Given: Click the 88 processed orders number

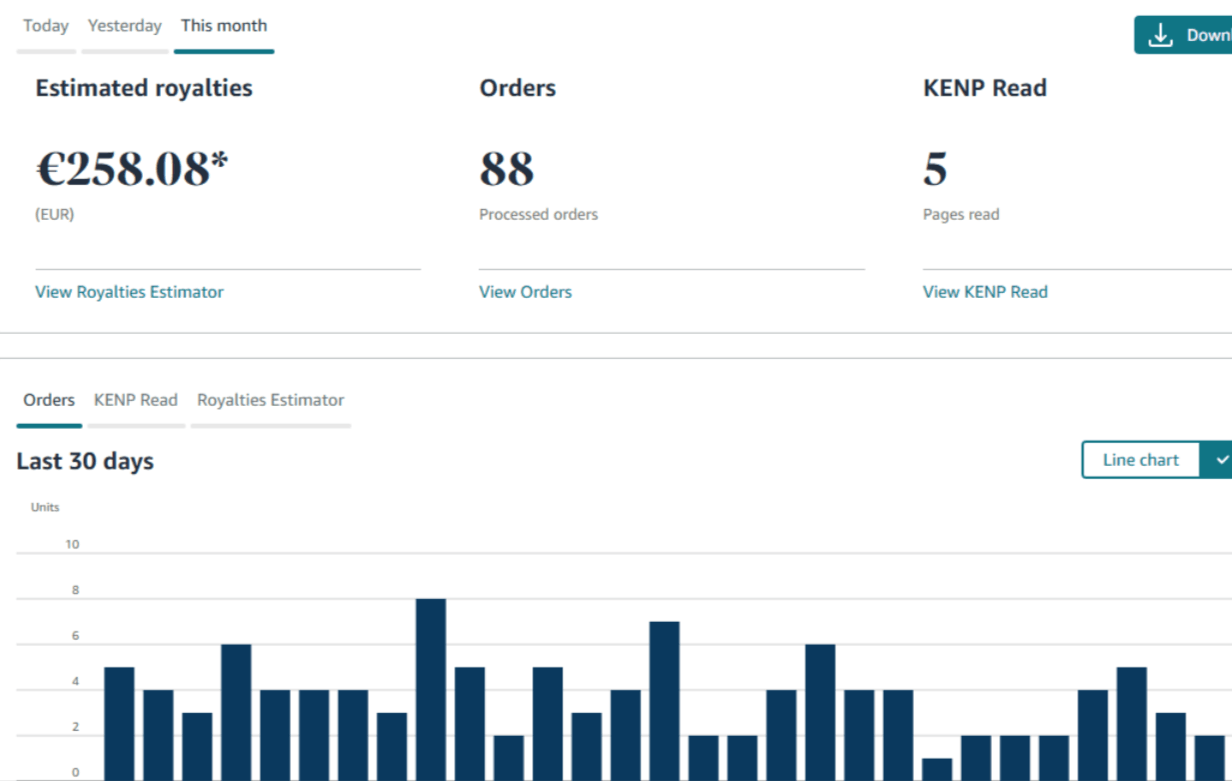Looking at the screenshot, I should point(507,169).
